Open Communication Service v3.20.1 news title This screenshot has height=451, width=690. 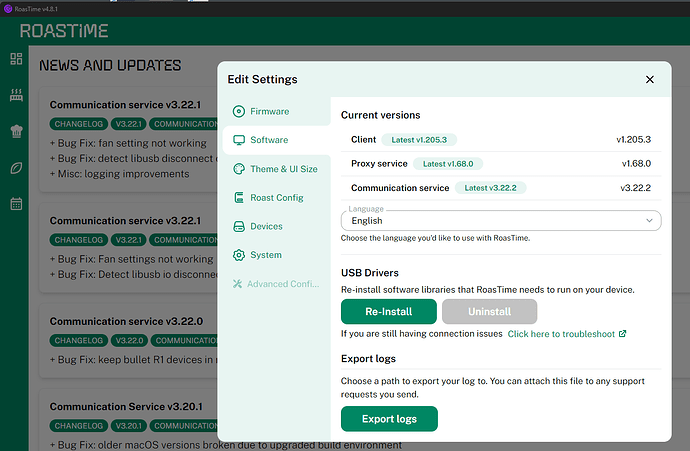[x=126, y=407]
